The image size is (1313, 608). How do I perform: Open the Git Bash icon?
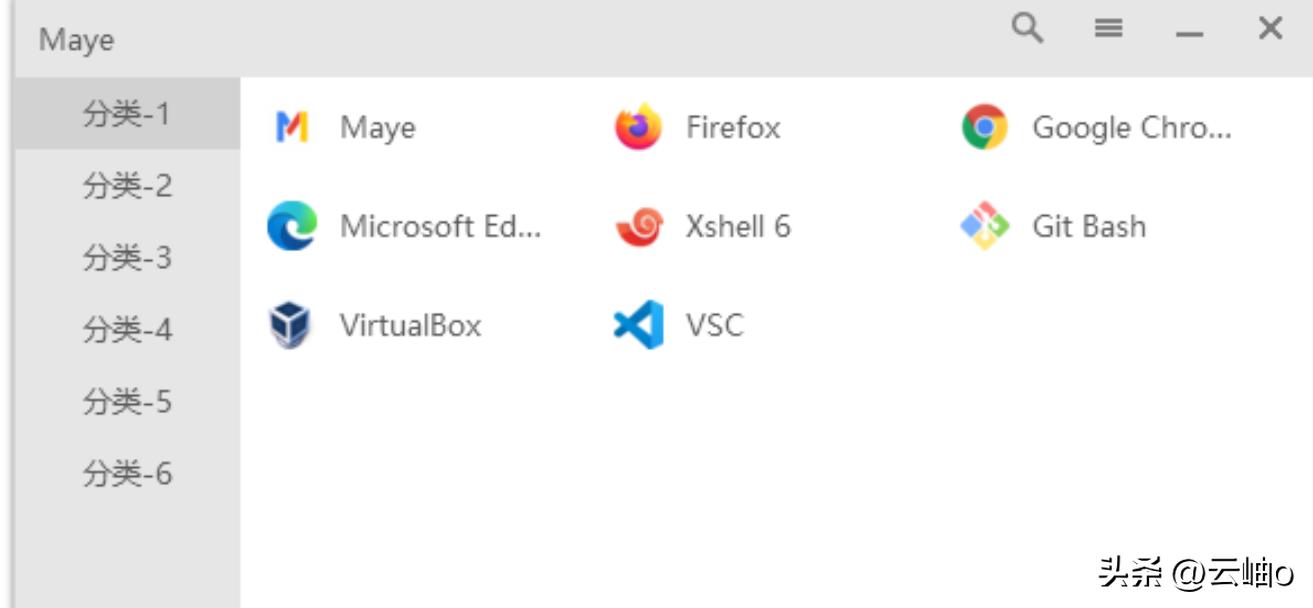pyautogui.click(x=984, y=226)
